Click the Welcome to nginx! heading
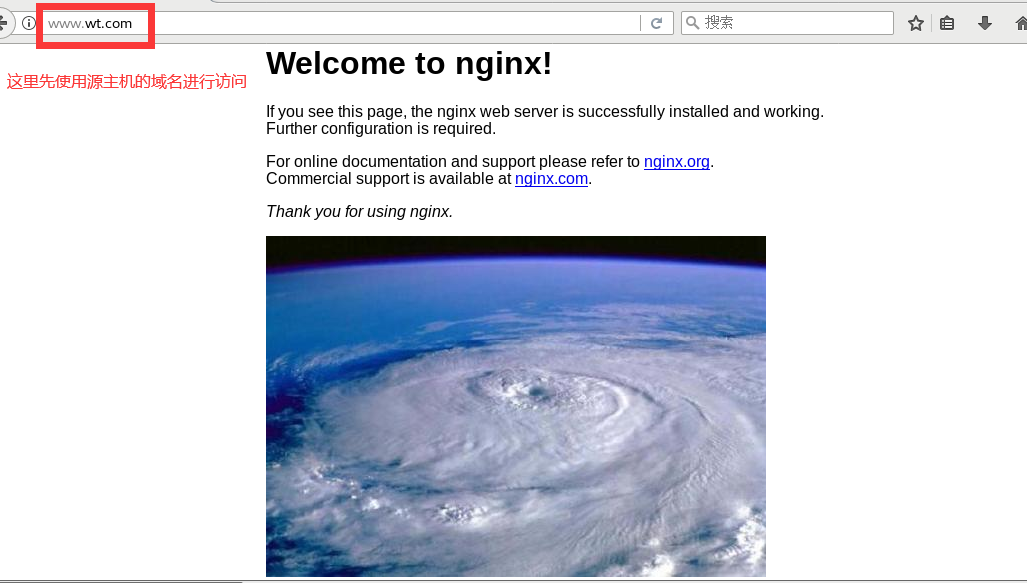Image resolution: width=1027 pixels, height=583 pixels. point(409,64)
